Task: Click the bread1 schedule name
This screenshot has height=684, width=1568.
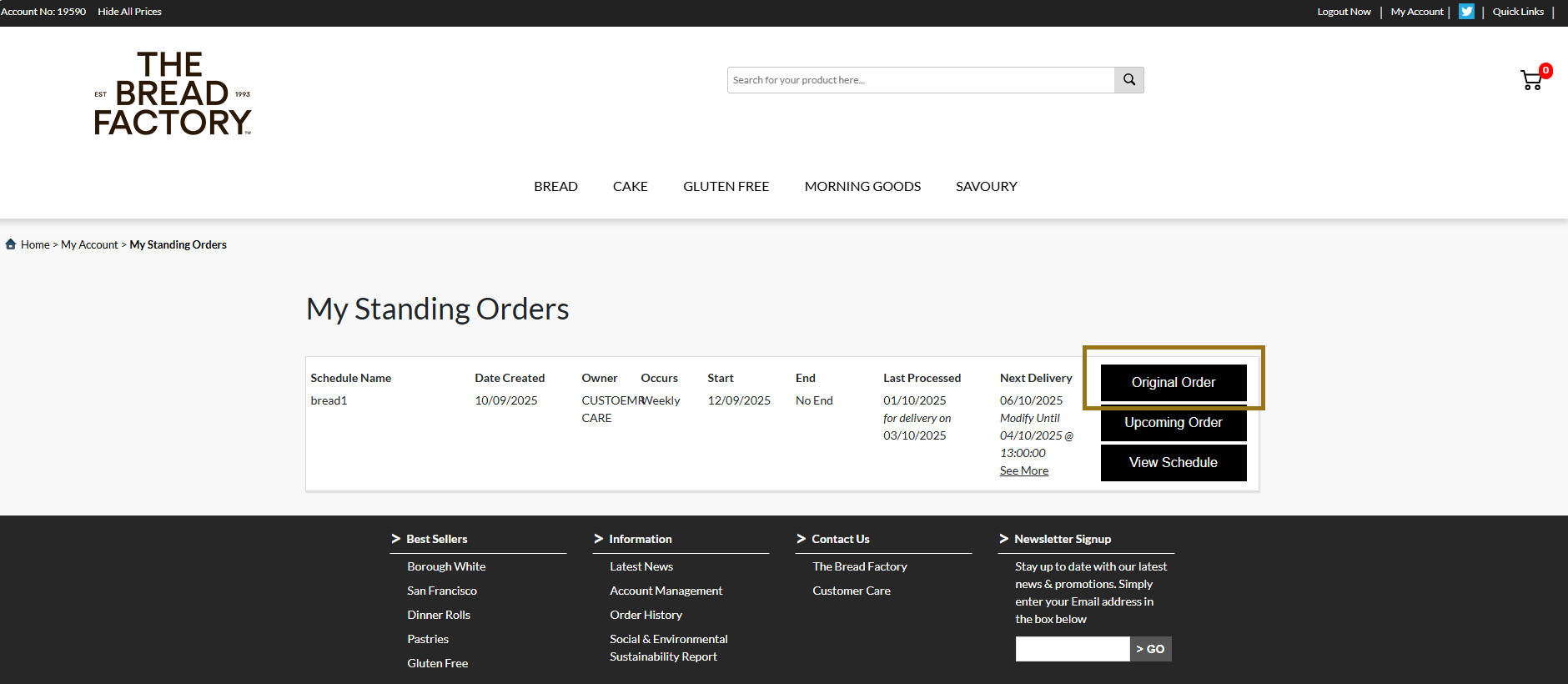Action: pos(329,400)
